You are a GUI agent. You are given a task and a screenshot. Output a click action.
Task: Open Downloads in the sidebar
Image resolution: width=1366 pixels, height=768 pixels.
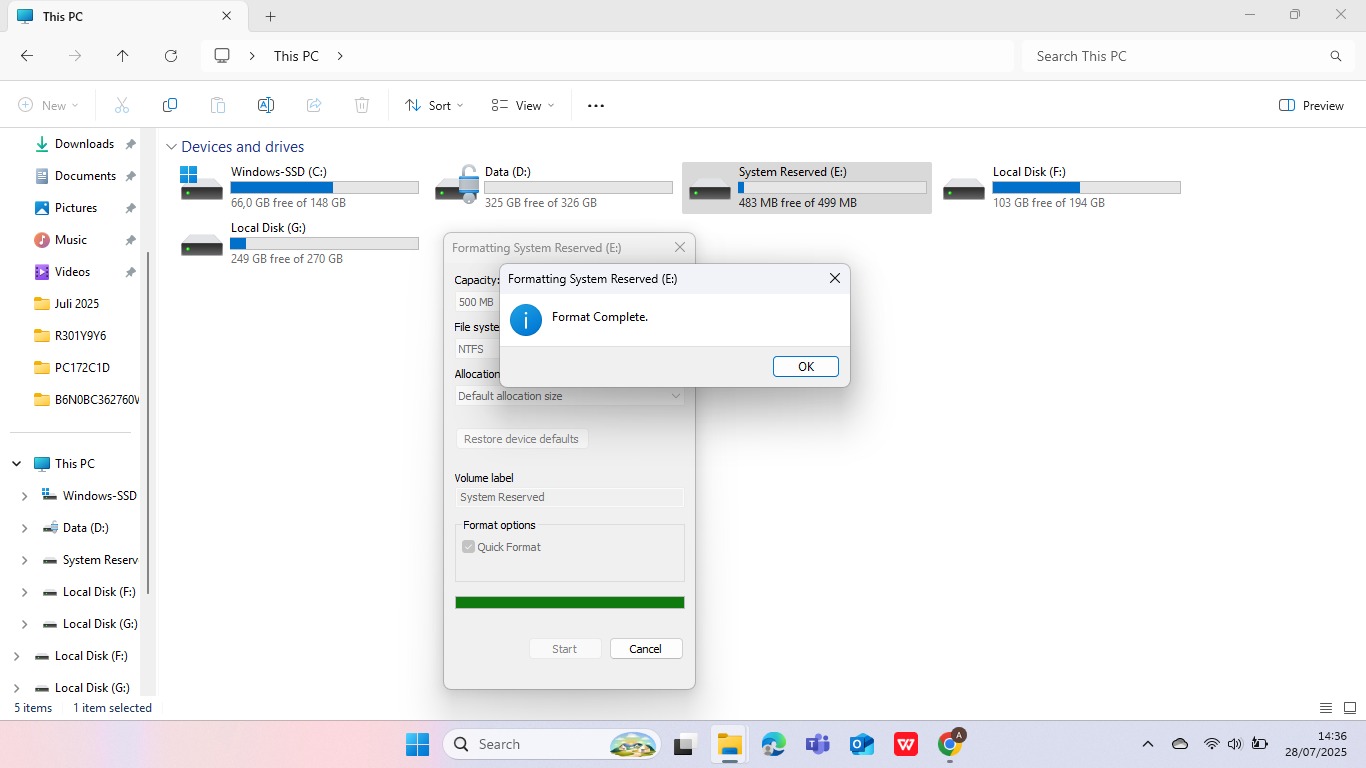(84, 144)
